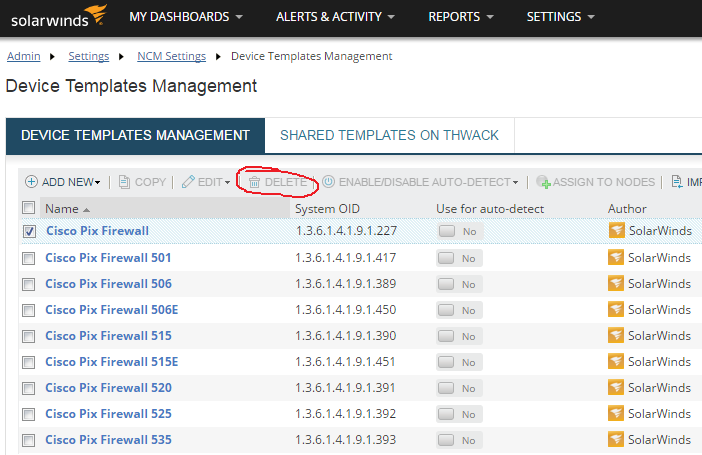Toggle auto-detect for Cisco Pix Firewall 501
Screen dimensions: 702x455
click(459, 258)
